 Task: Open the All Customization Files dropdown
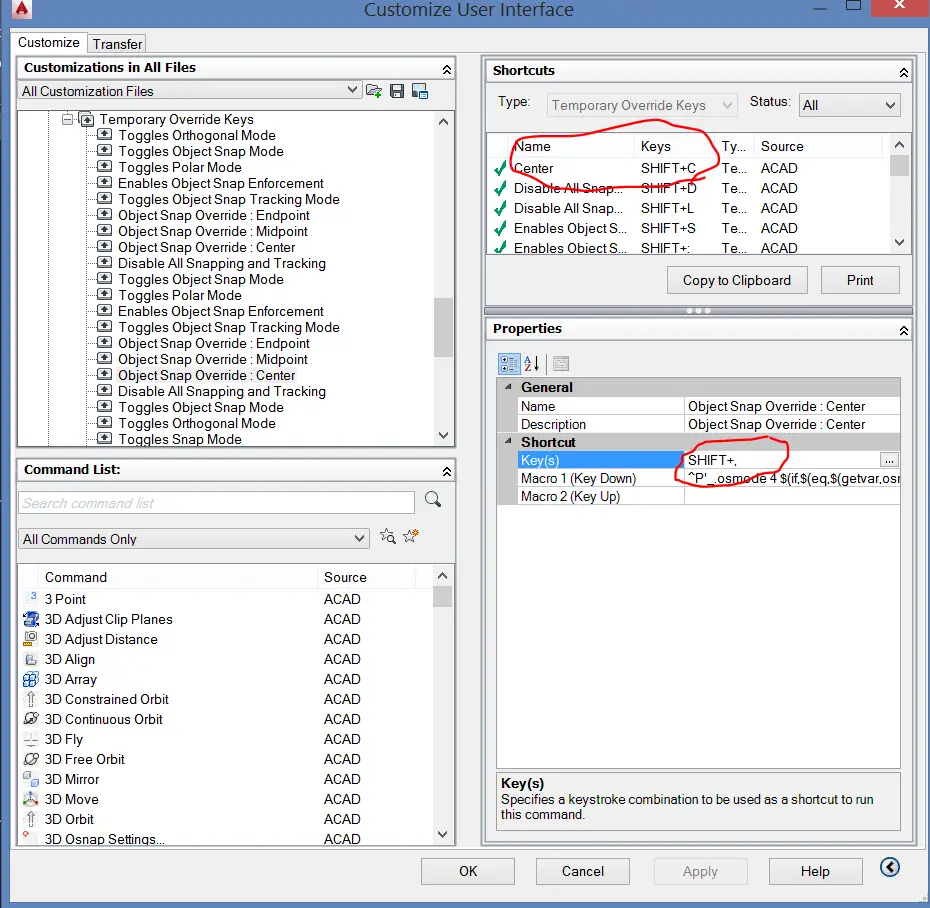point(352,90)
